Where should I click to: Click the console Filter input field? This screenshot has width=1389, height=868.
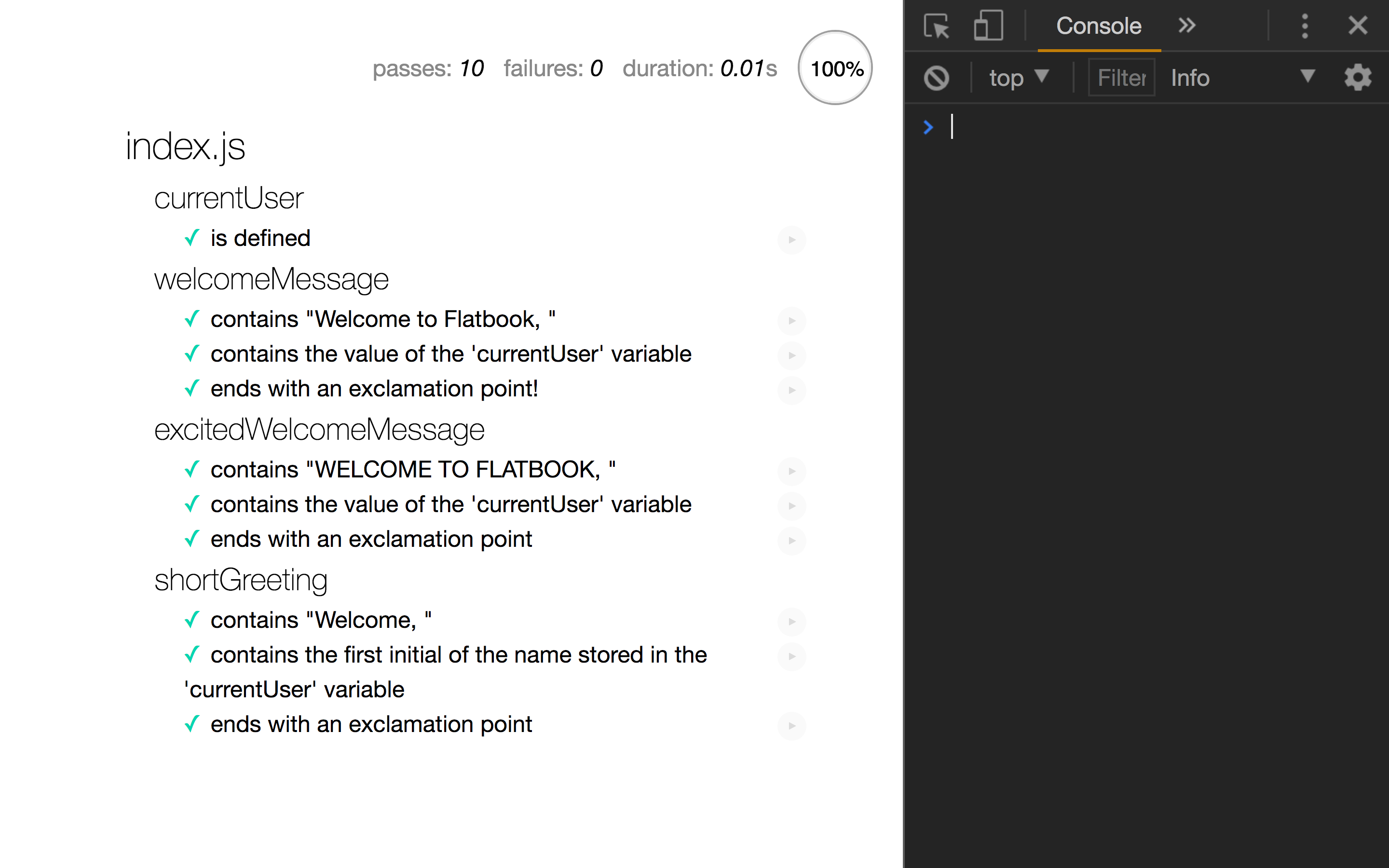pyautogui.click(x=1121, y=78)
